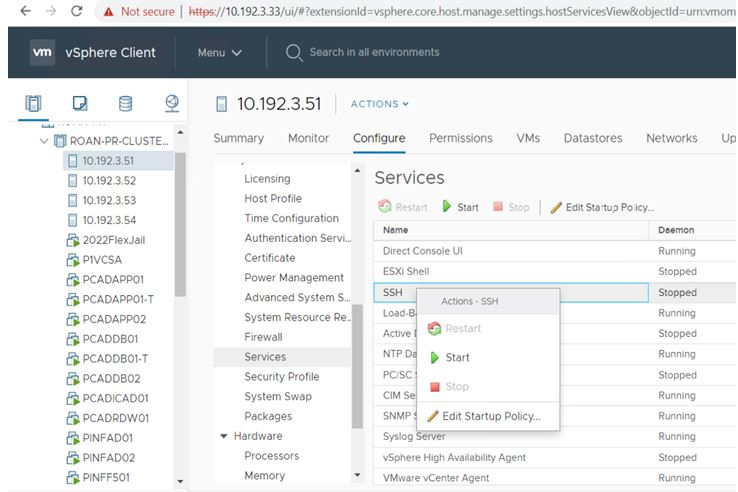
Task: Click the VM icon next to PCADAPP01
Action: 72,280
